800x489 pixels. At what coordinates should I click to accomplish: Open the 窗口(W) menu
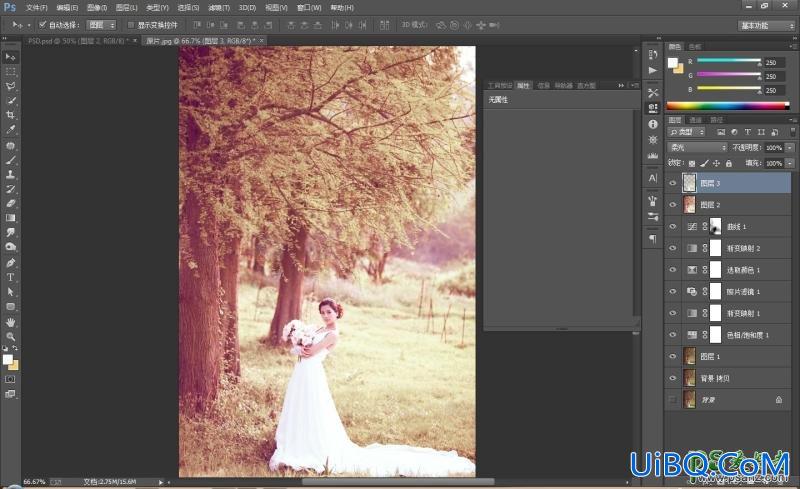(309, 8)
